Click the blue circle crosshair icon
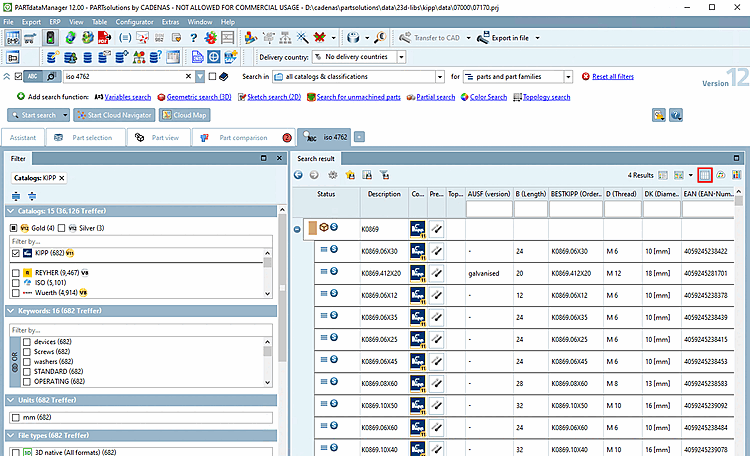The image size is (750, 456). point(214,57)
